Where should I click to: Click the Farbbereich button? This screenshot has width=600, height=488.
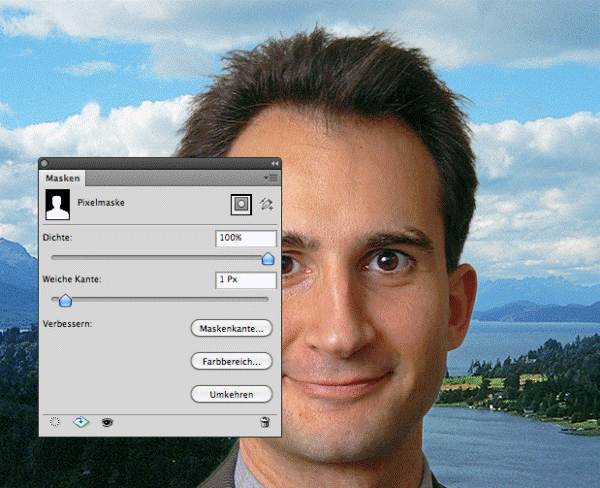coord(231,360)
